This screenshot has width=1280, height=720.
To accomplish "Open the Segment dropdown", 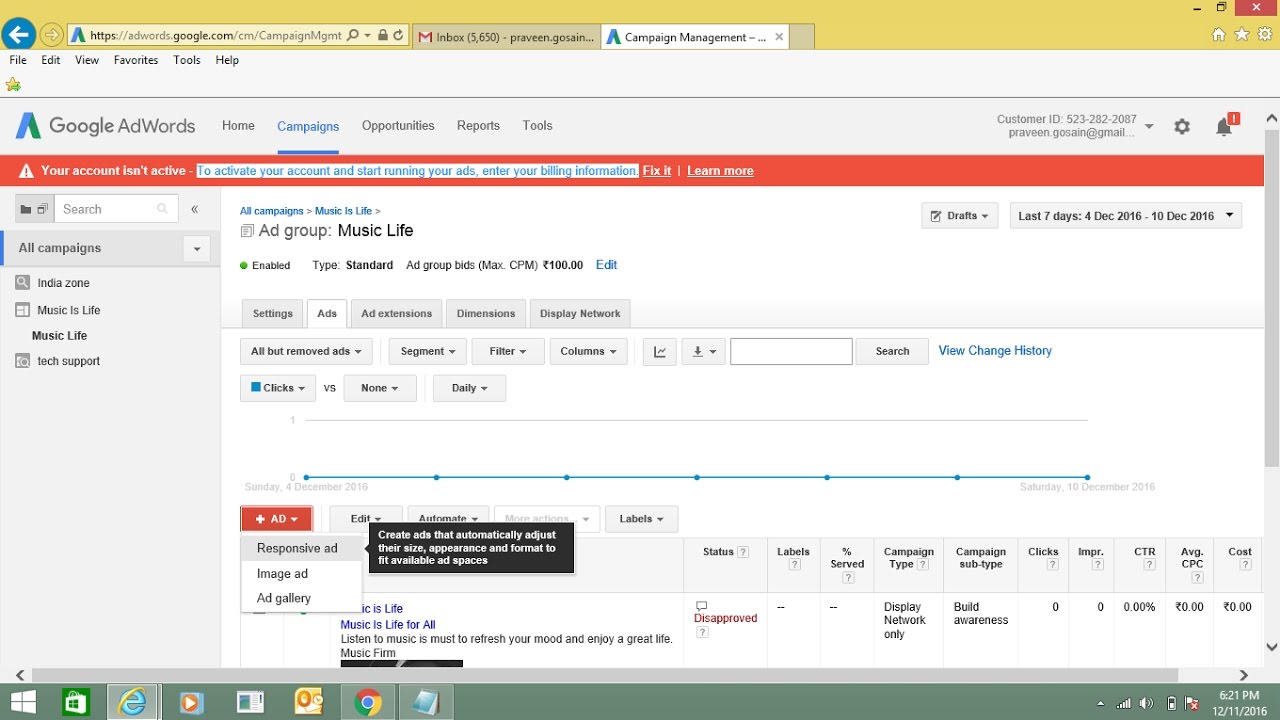I will click(x=428, y=351).
